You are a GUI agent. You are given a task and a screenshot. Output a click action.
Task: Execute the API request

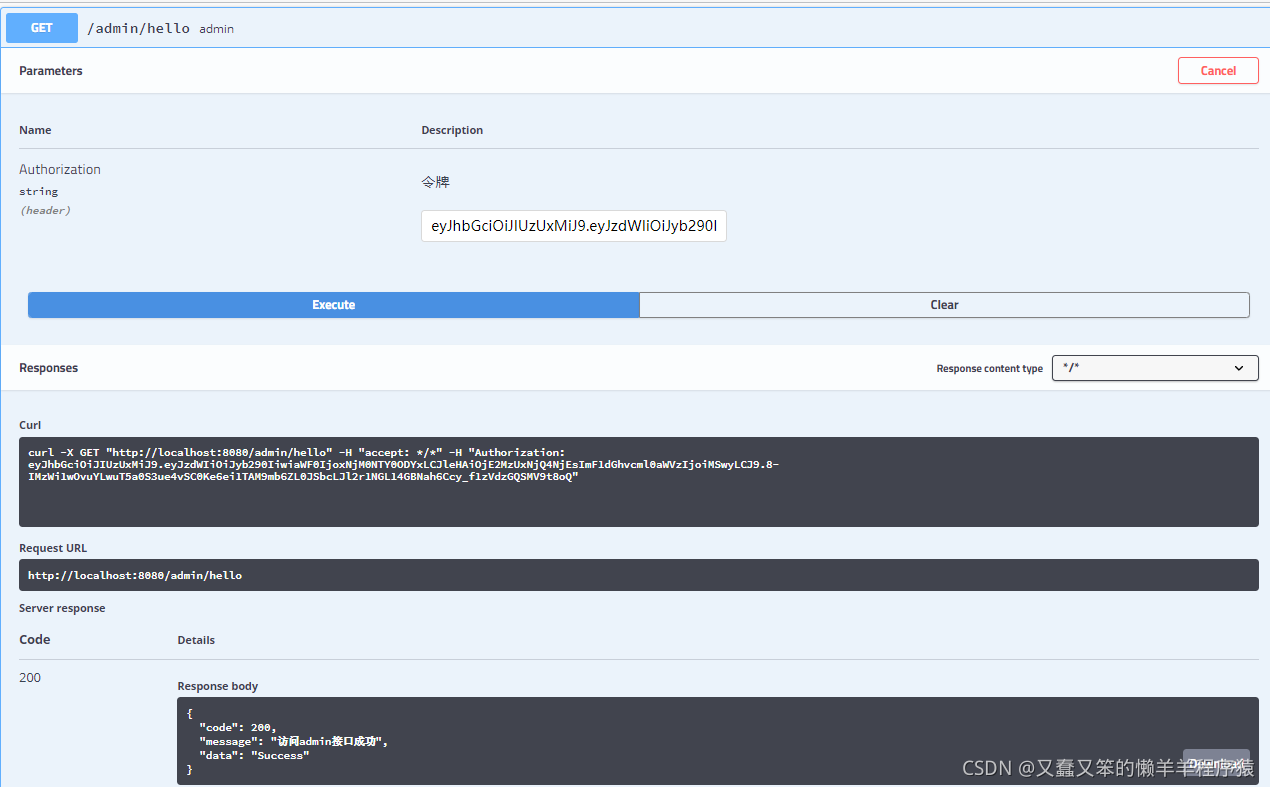[x=334, y=305]
